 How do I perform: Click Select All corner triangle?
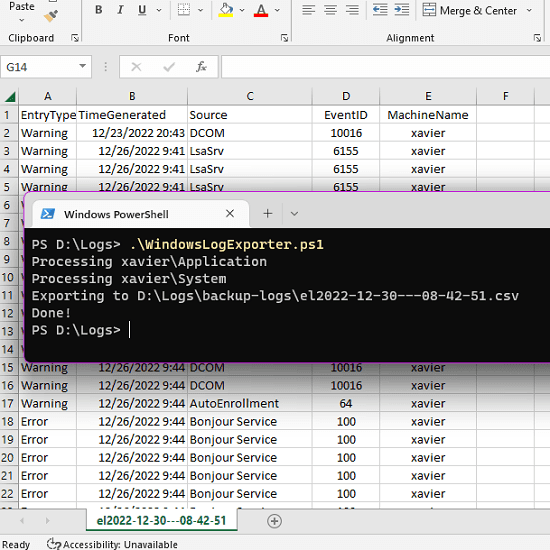pyautogui.click(x=10, y=96)
